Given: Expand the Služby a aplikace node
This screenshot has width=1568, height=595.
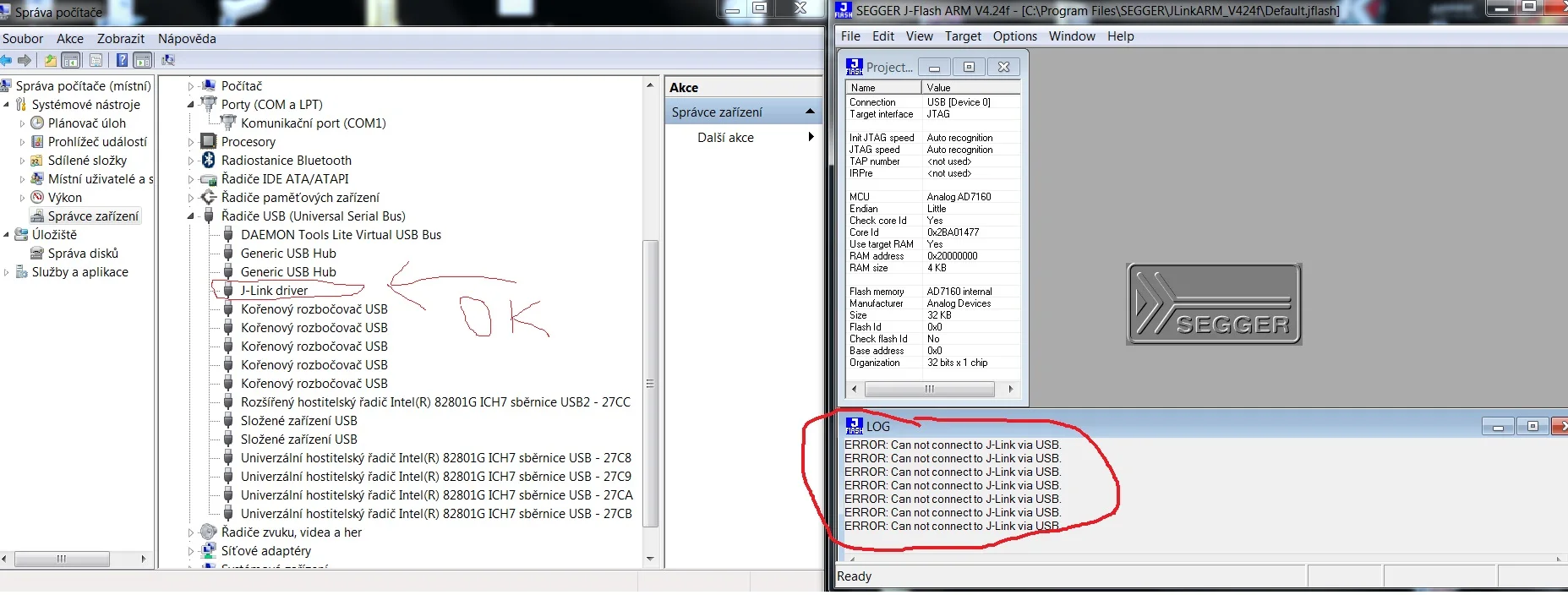Looking at the screenshot, I should 7,272.
